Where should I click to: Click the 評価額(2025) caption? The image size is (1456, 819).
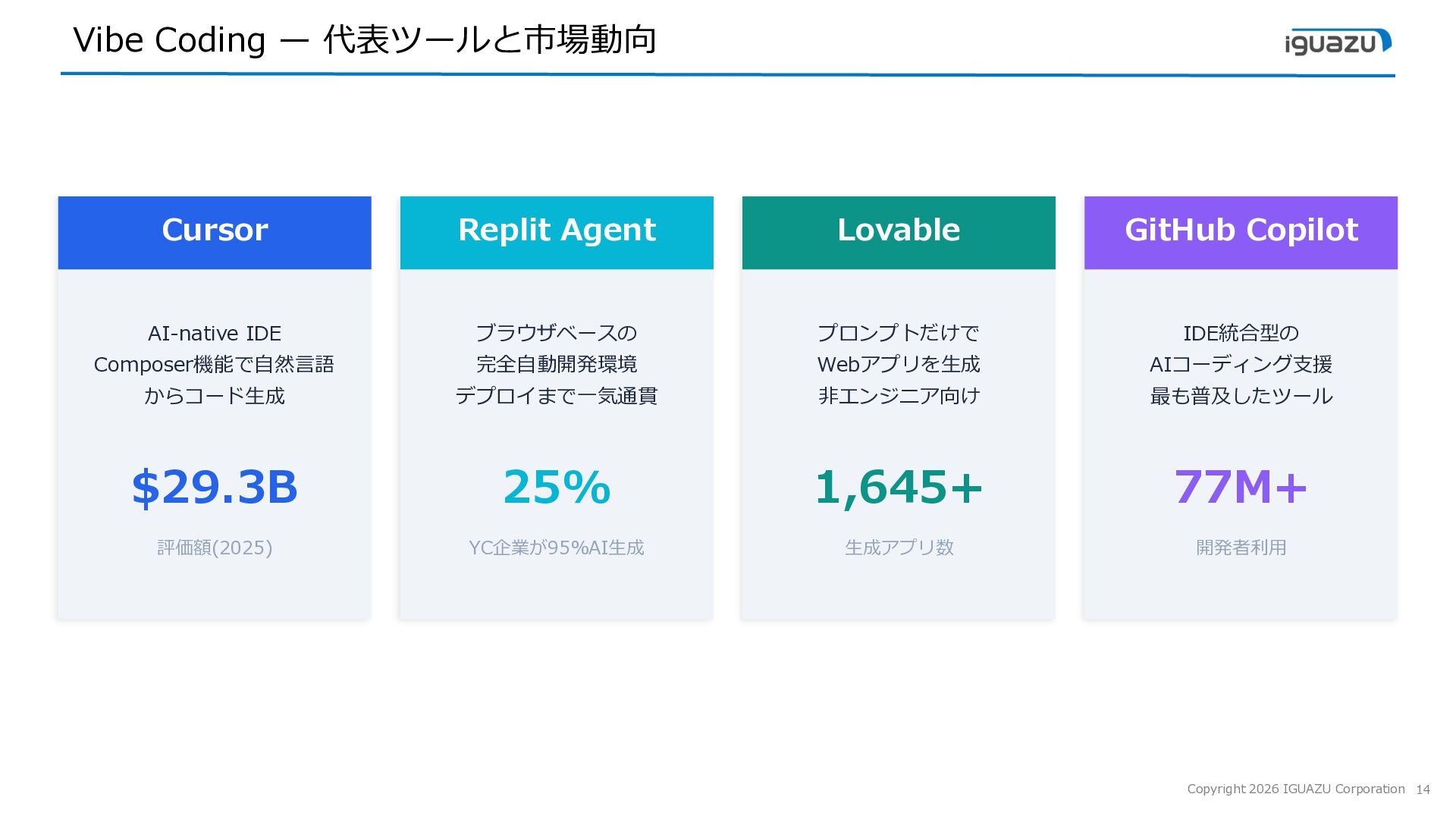tap(215, 548)
